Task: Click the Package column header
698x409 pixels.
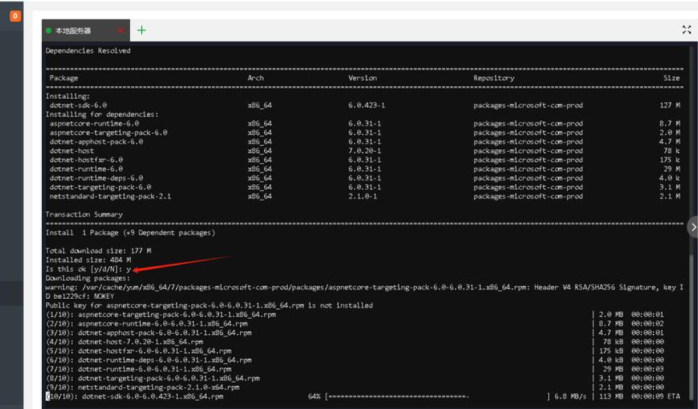Action: pyautogui.click(x=63, y=77)
